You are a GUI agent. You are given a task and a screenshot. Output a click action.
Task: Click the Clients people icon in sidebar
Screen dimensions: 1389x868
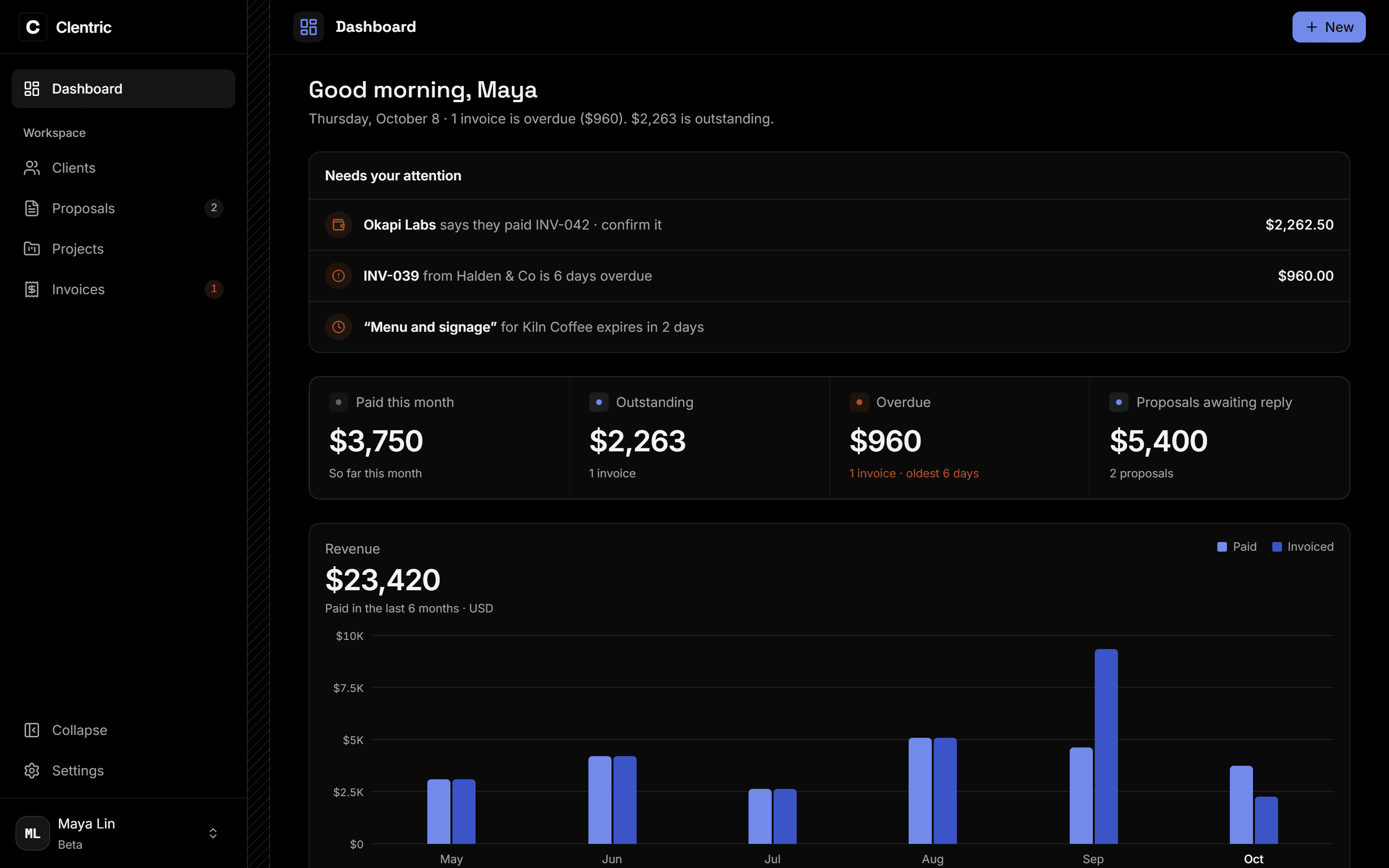[31, 168]
